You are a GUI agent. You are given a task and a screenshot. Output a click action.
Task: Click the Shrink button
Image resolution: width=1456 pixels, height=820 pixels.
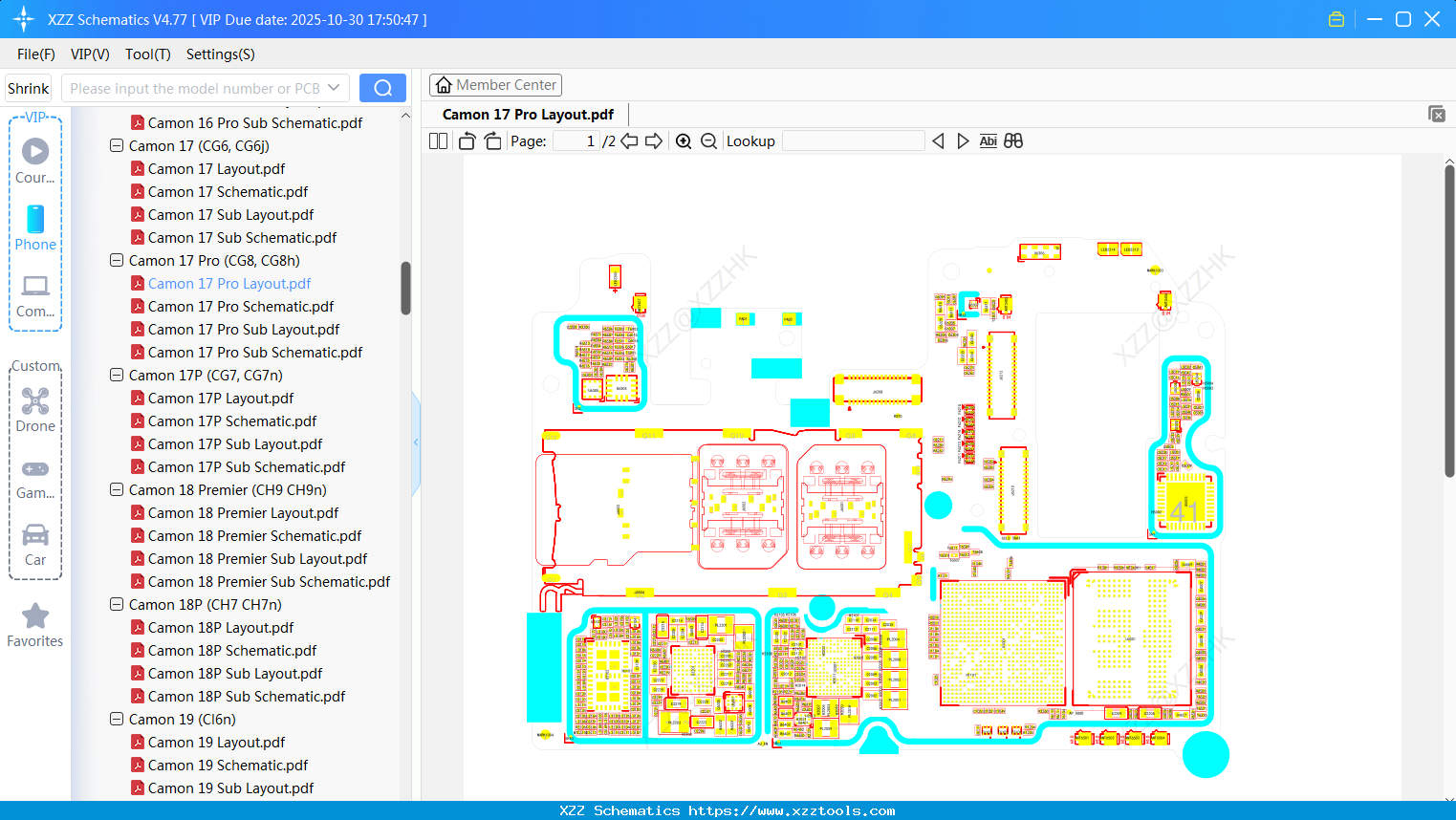point(28,88)
